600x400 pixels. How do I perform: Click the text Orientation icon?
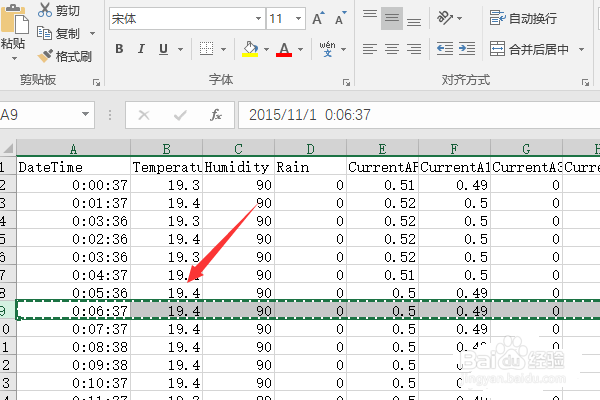[x=445, y=18]
